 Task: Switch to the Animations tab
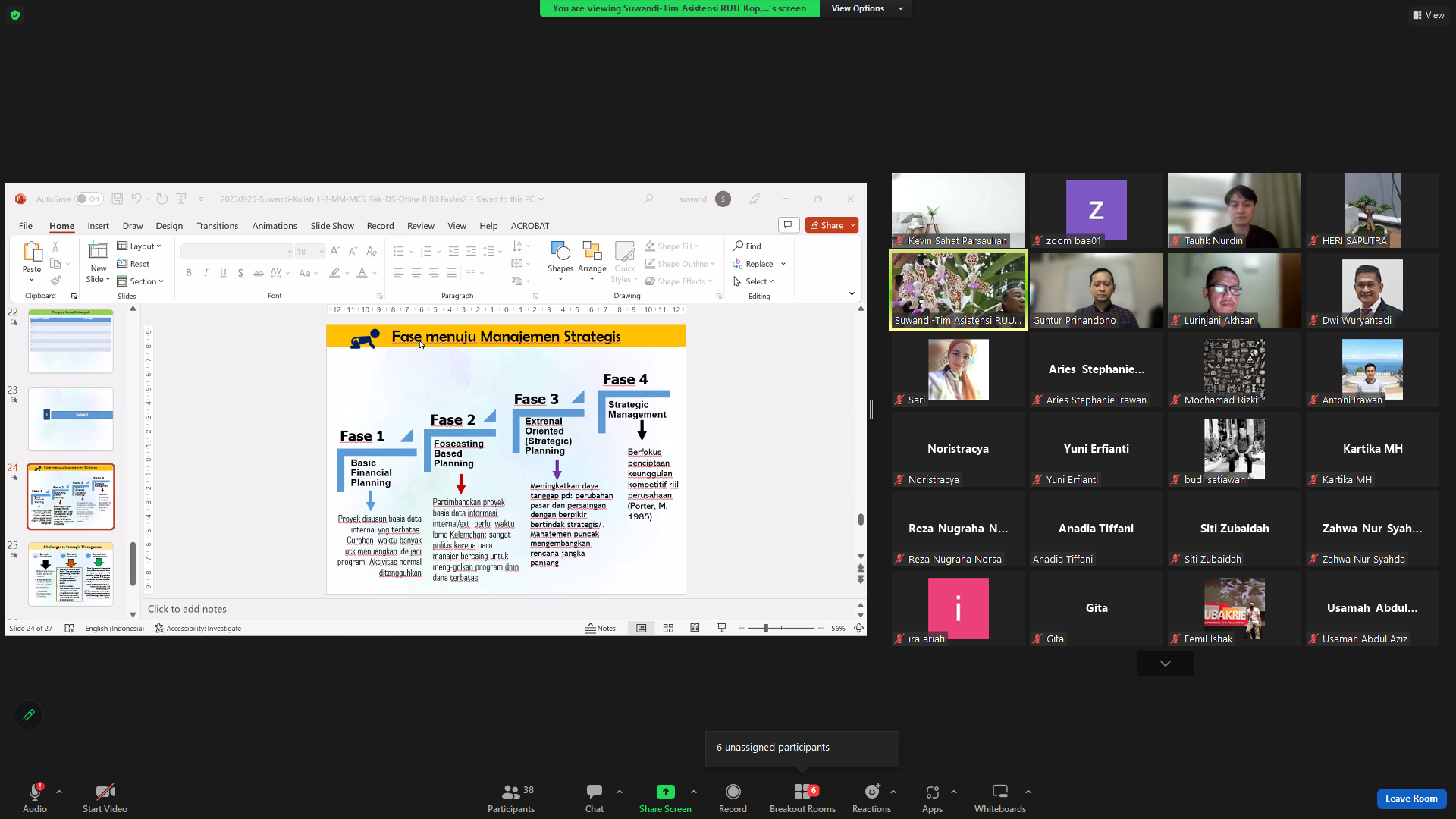point(275,226)
